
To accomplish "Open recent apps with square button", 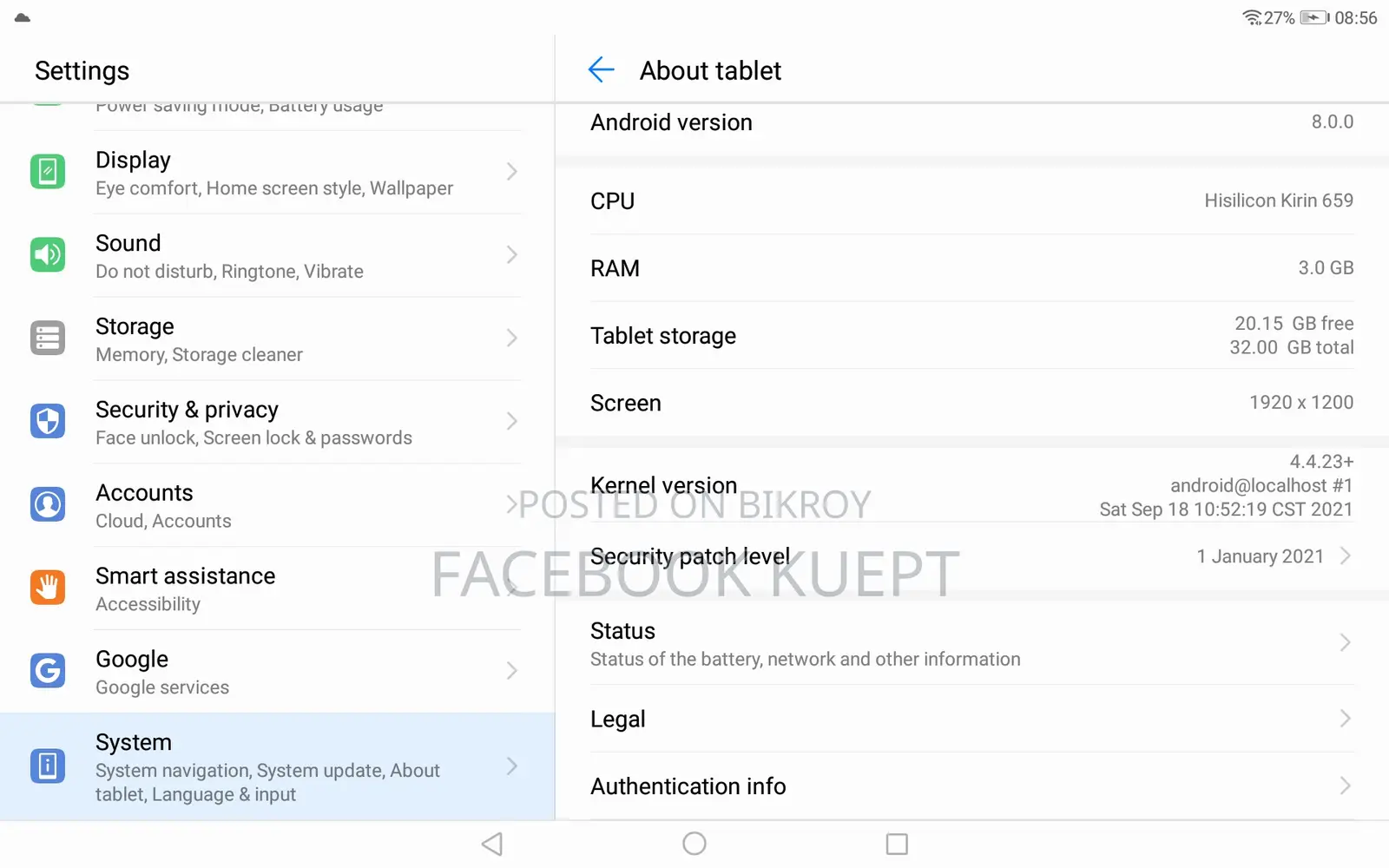I will click(x=897, y=844).
